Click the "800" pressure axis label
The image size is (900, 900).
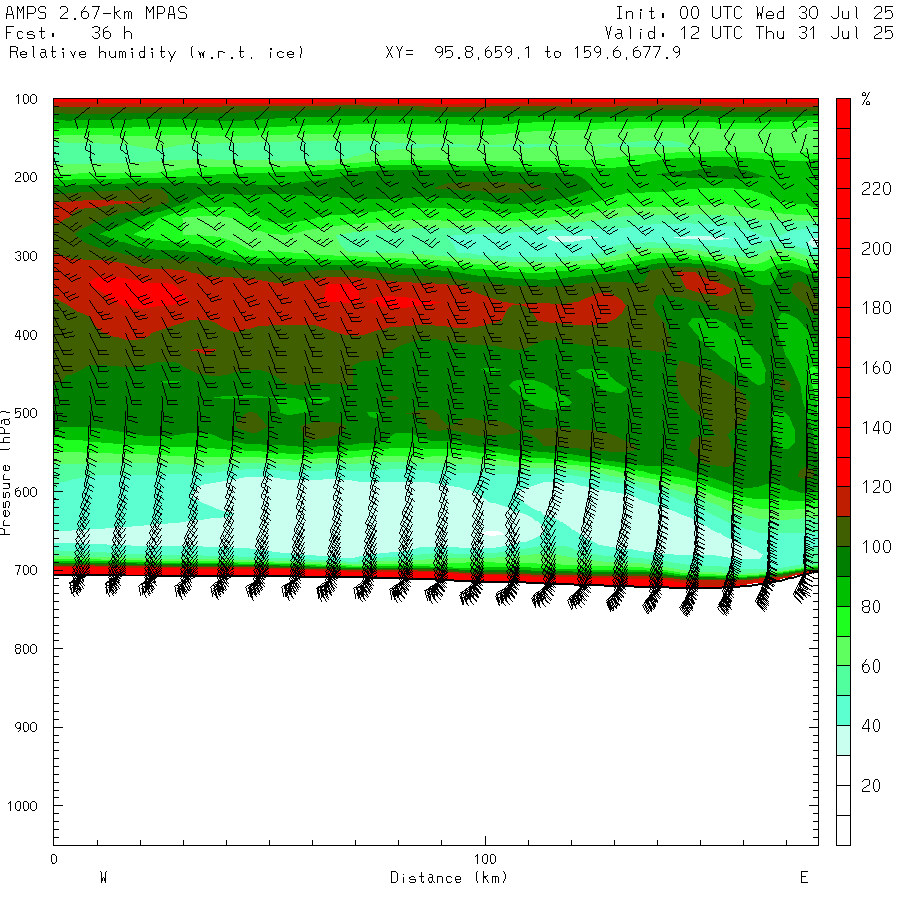26,649
